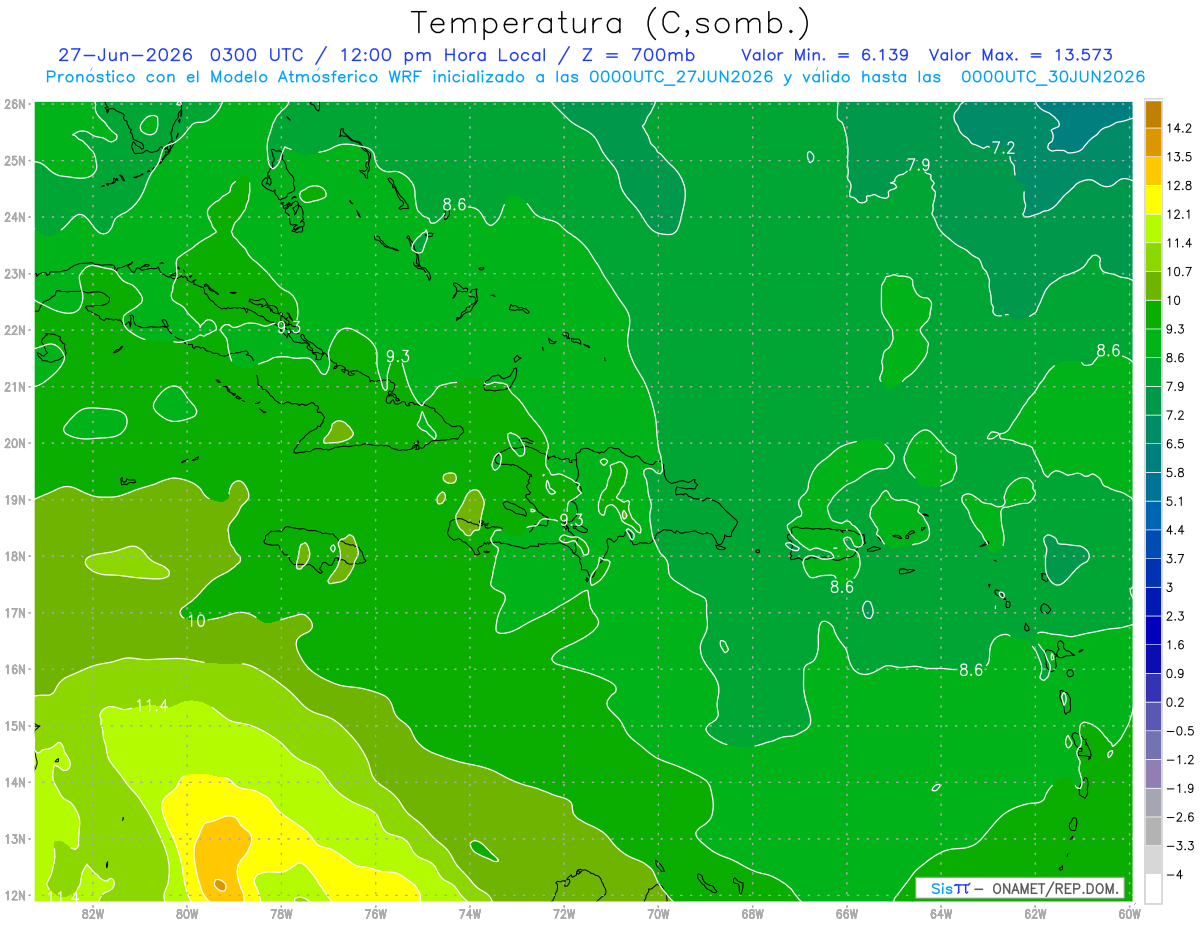Click the "20N" latitude axis label
The height and width of the screenshot is (927, 1200).
(14, 443)
